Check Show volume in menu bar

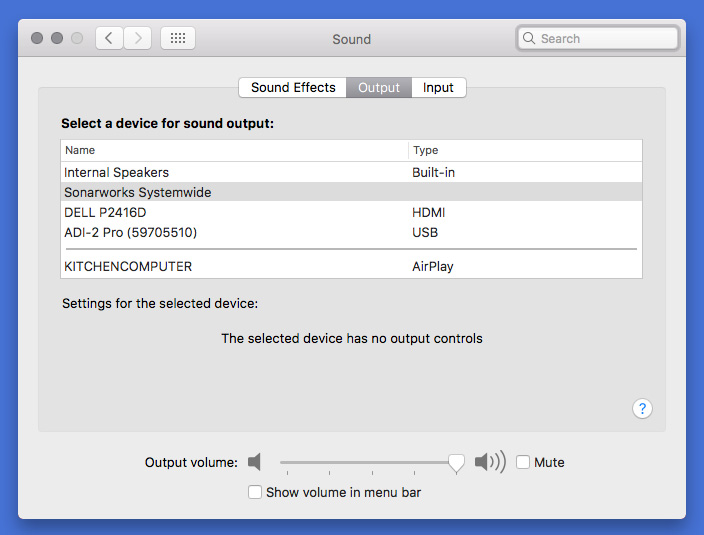pos(255,492)
